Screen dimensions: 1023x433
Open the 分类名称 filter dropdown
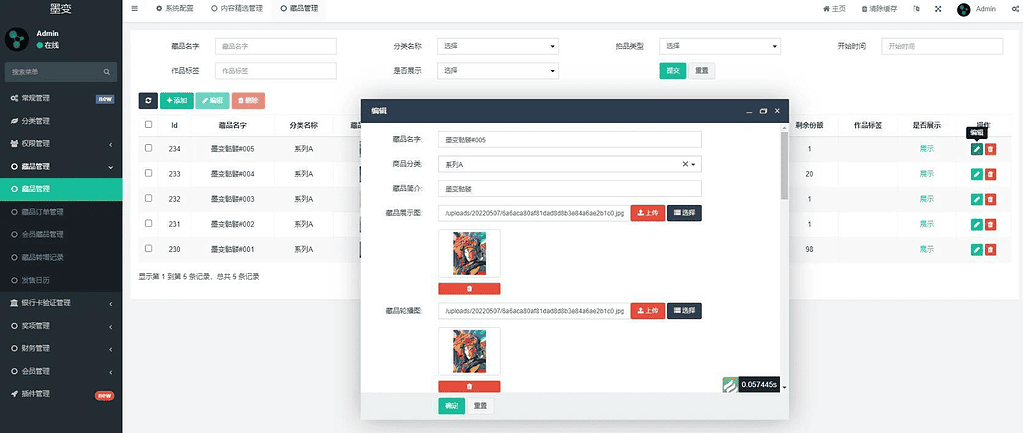pyautogui.click(x=498, y=46)
